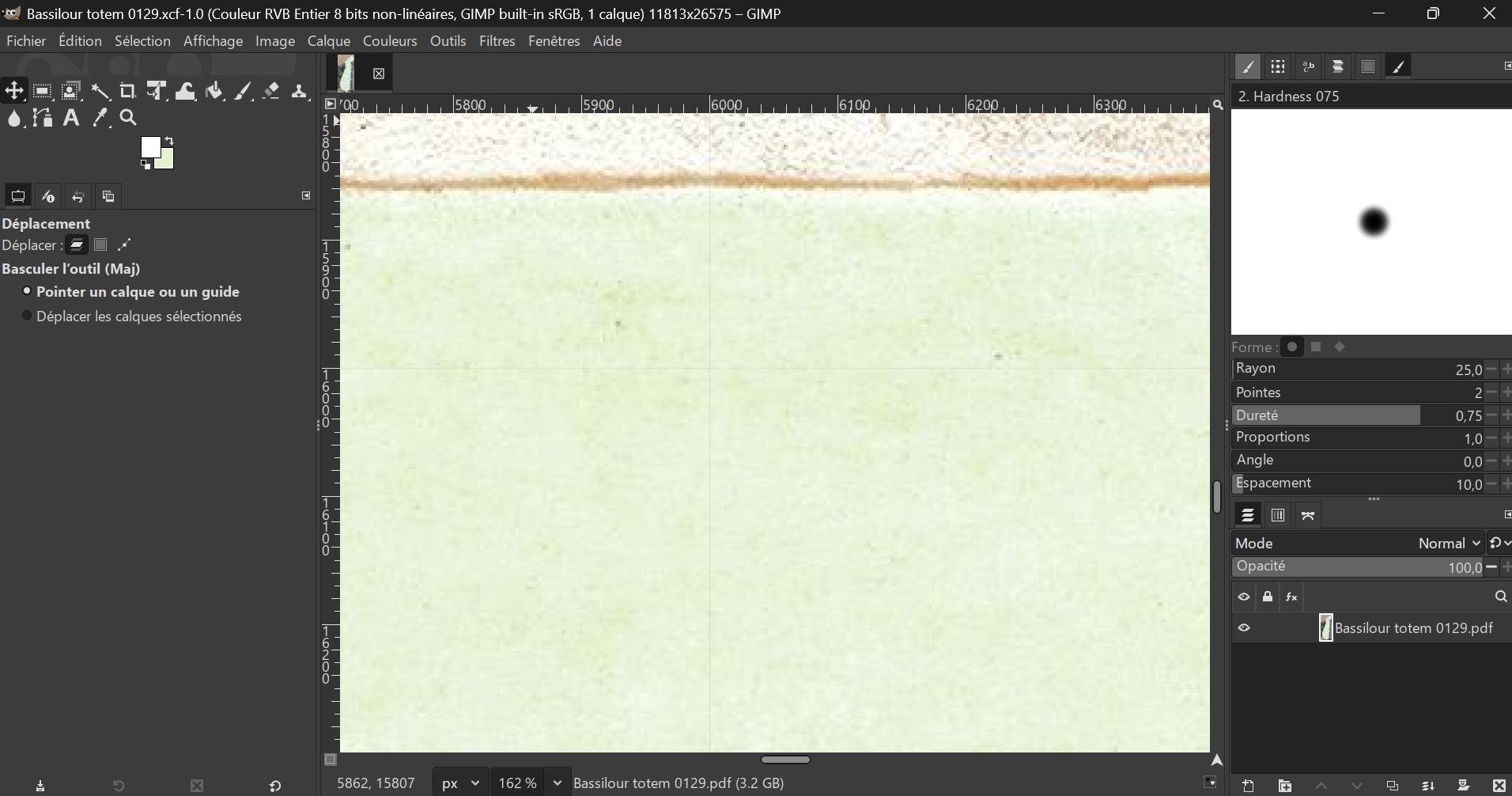
Task: Open the Calque menu
Action: (x=329, y=41)
